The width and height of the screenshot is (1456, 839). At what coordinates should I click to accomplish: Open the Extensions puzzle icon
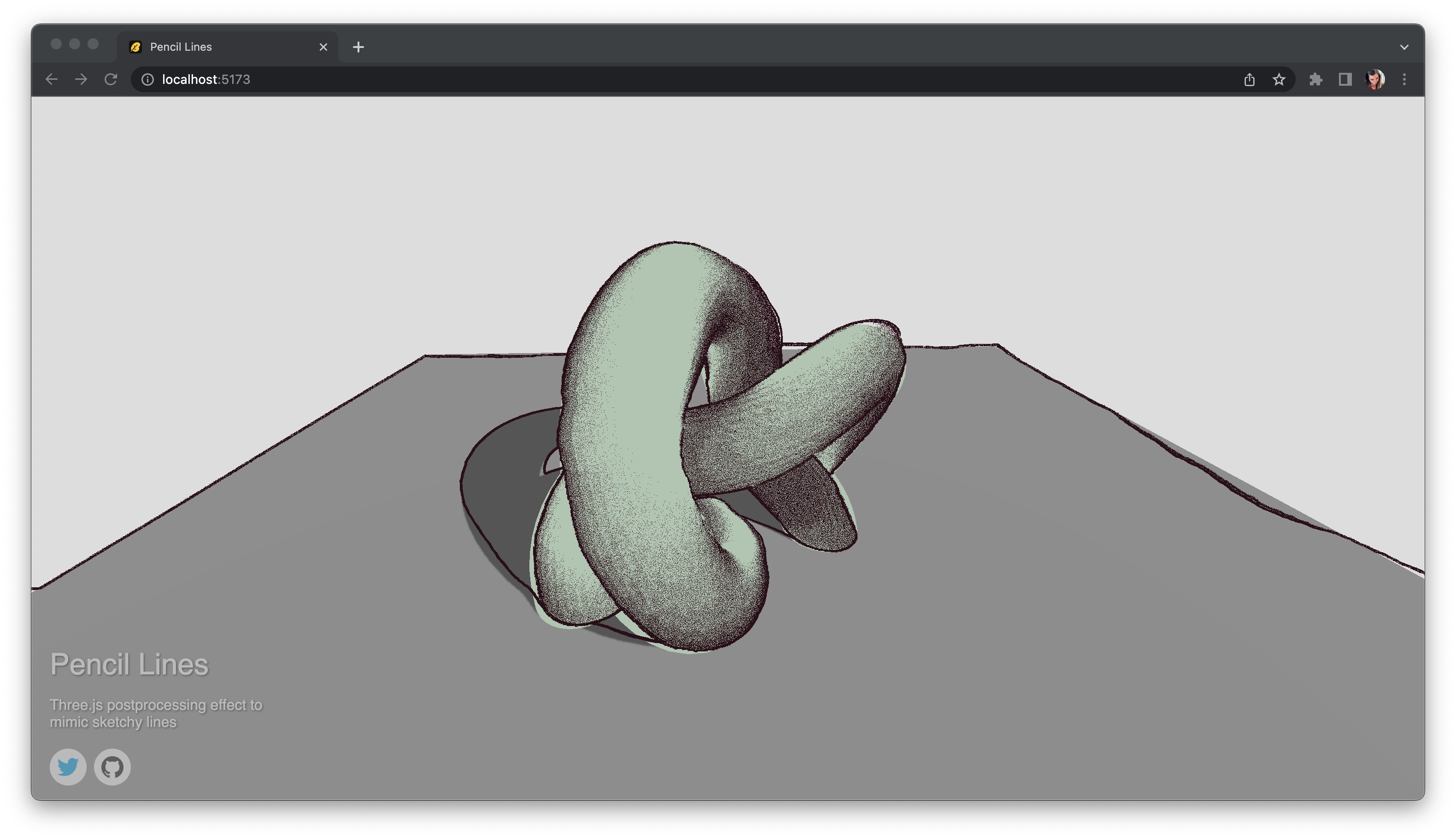1315,79
